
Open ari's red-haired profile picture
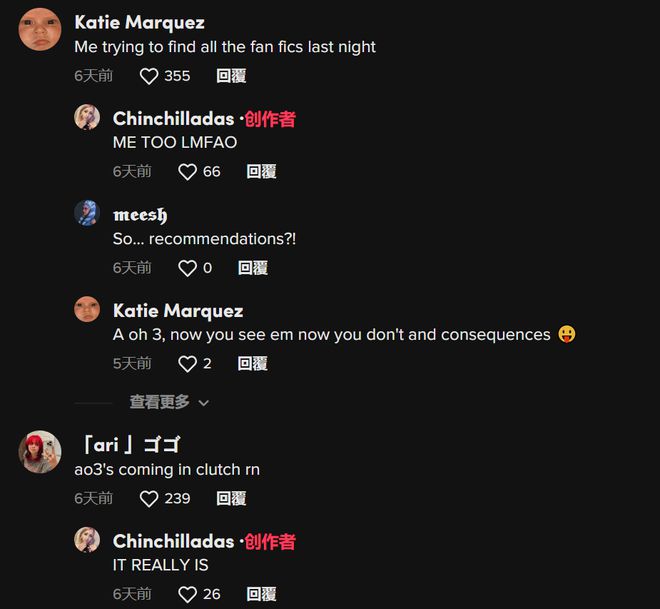click(40, 452)
